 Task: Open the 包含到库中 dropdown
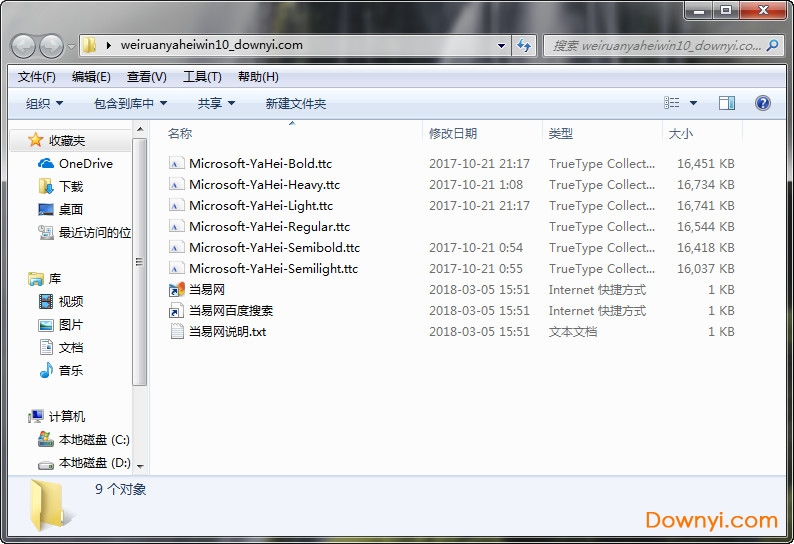point(130,103)
